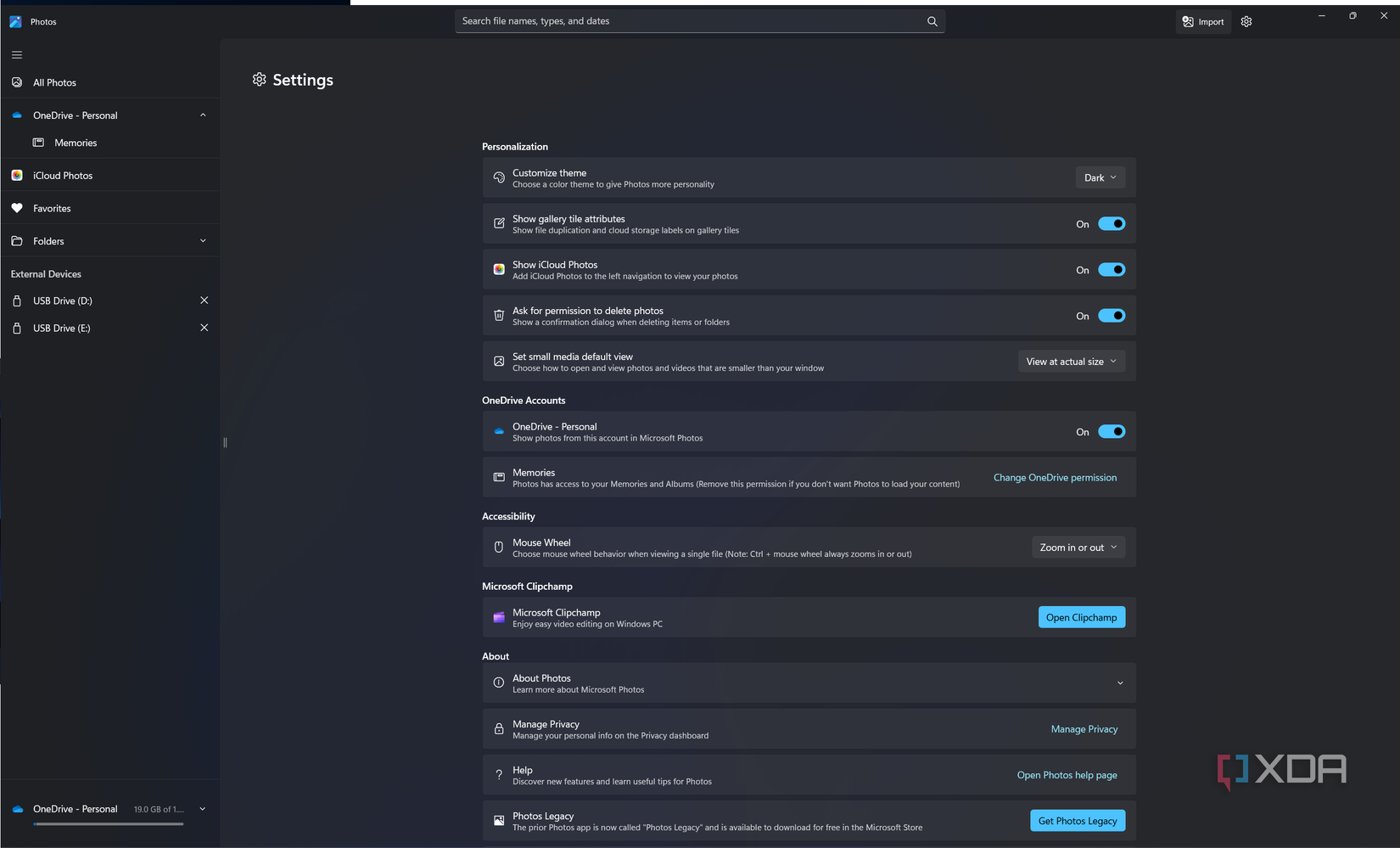The height and width of the screenshot is (848, 1400).
Task: Click the Settings heading gear icon
Action: coord(260,79)
